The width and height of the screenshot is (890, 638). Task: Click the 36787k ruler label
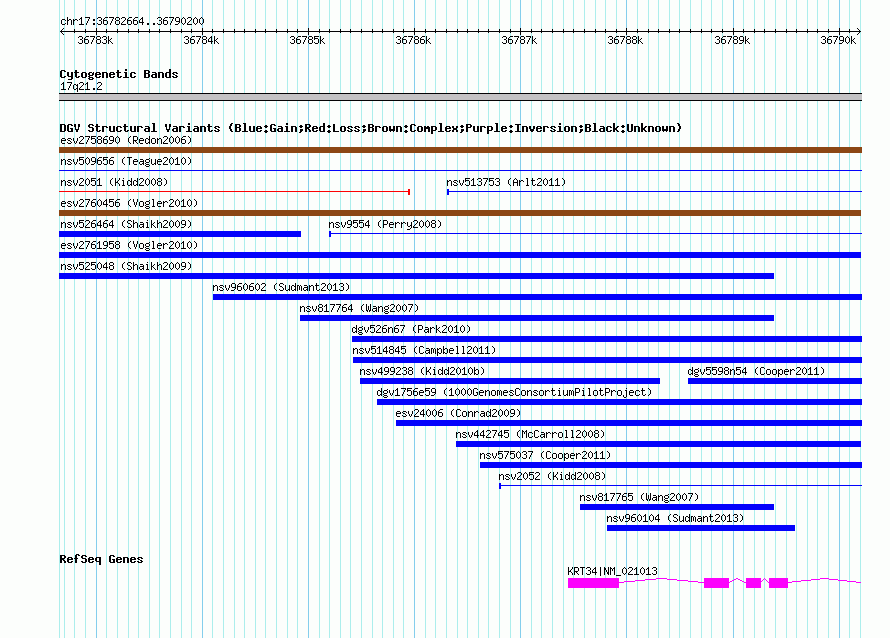519,40
